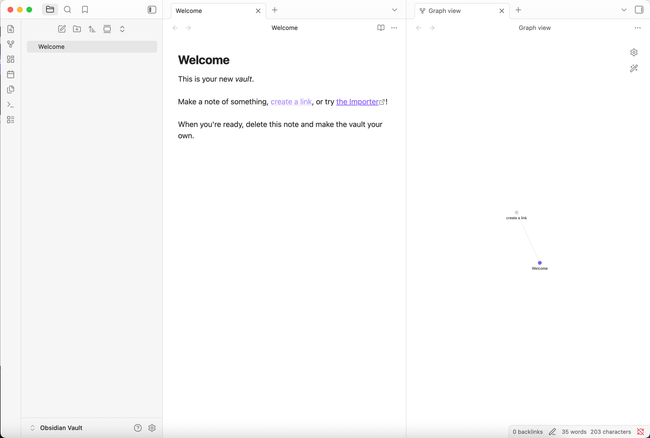This screenshot has height=438, width=650.
Task: Create a new note in file explorer
Action: [62, 29]
